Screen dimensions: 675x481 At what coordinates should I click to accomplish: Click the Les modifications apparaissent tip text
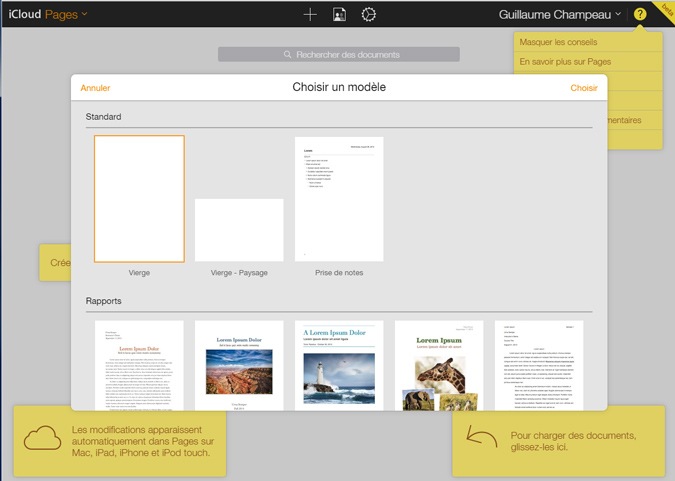143,441
